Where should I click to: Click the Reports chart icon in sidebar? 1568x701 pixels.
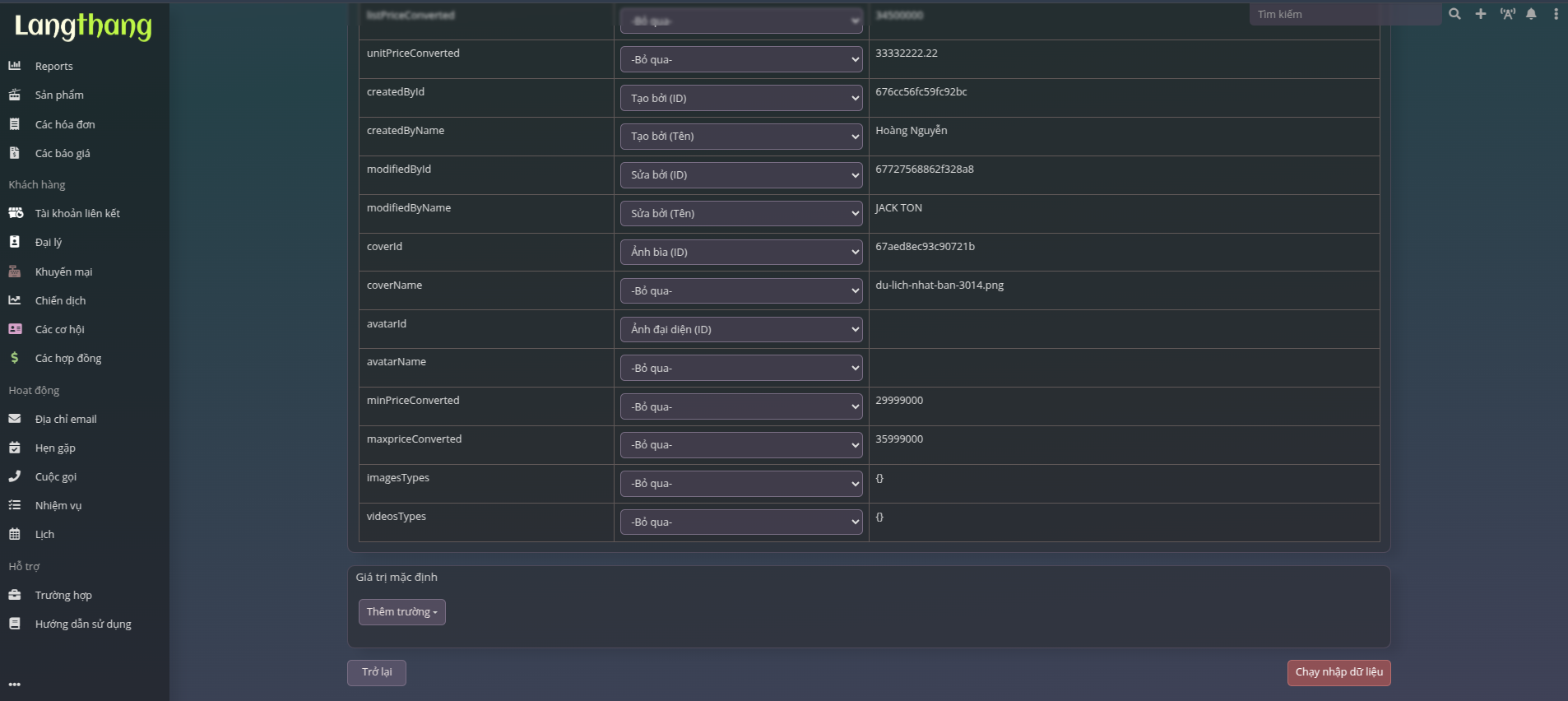point(15,66)
